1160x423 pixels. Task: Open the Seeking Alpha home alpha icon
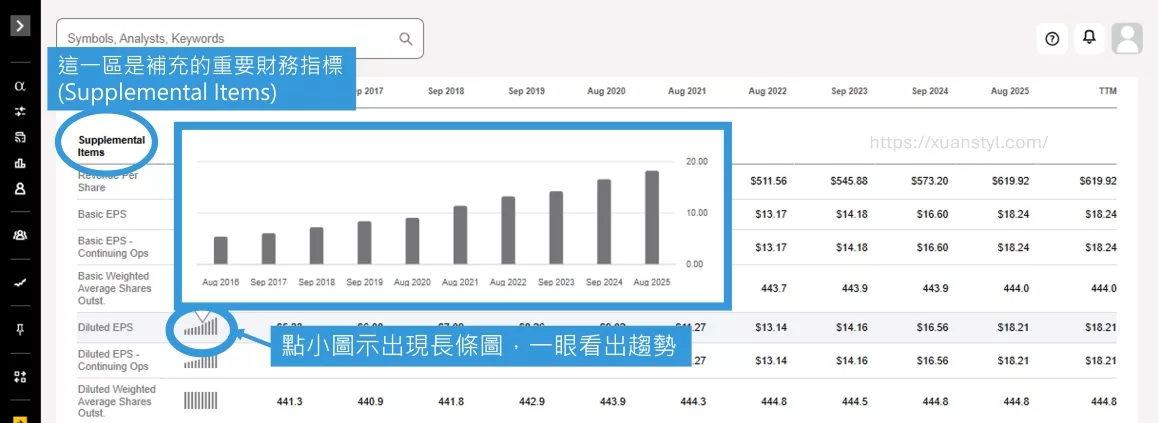click(x=20, y=86)
